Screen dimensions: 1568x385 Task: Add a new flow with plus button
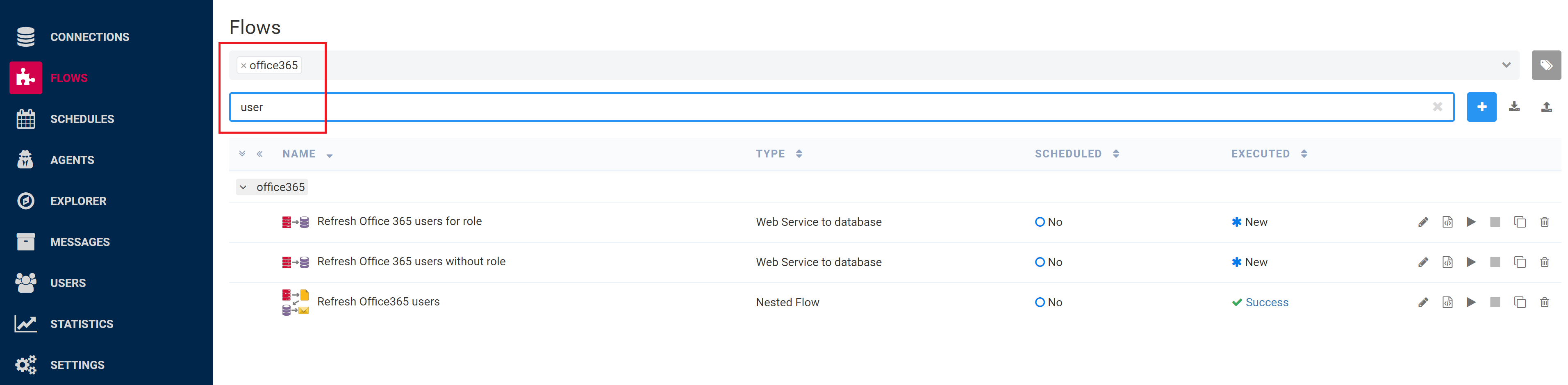(x=1482, y=107)
